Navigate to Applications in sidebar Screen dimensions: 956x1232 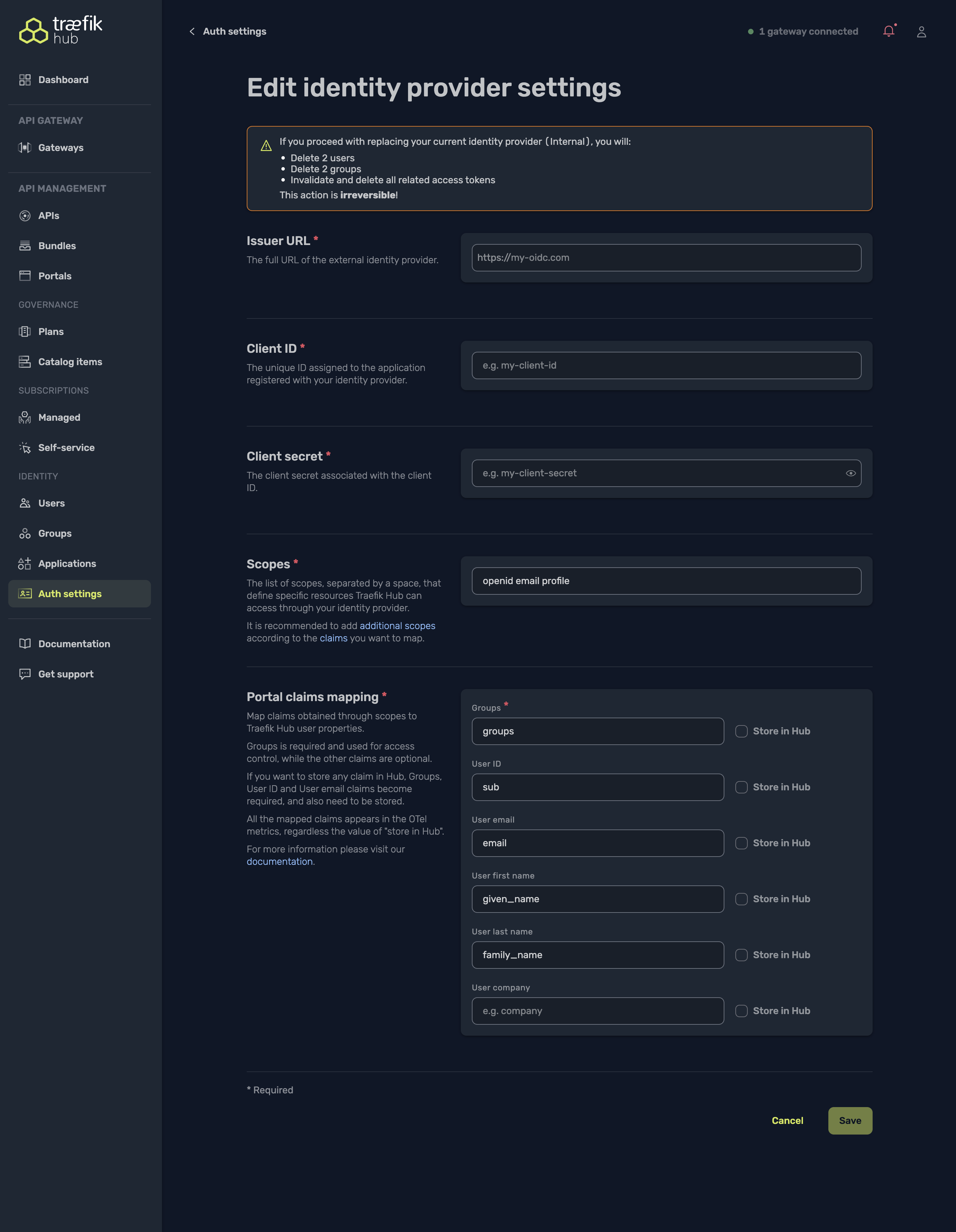[67, 563]
